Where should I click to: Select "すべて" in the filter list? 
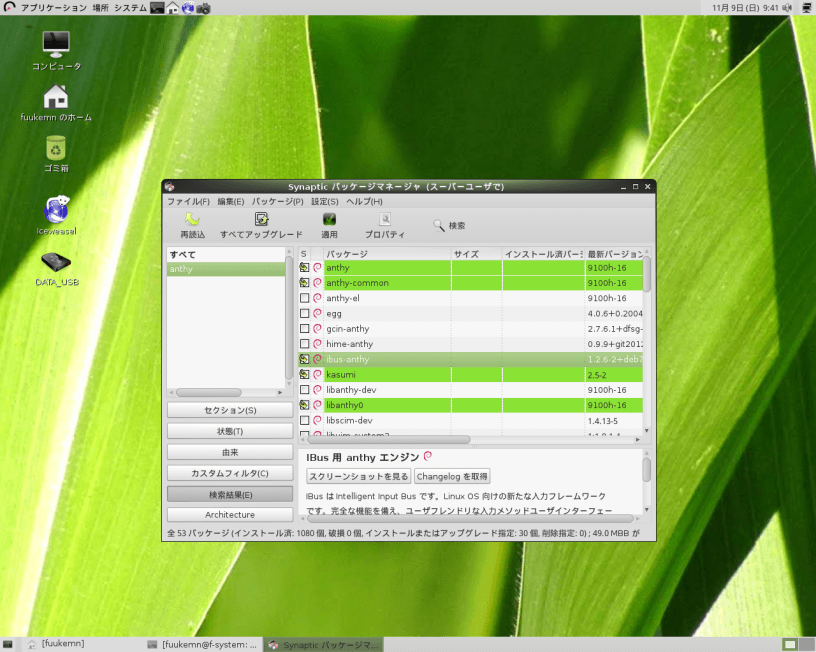pyautogui.click(x=226, y=254)
